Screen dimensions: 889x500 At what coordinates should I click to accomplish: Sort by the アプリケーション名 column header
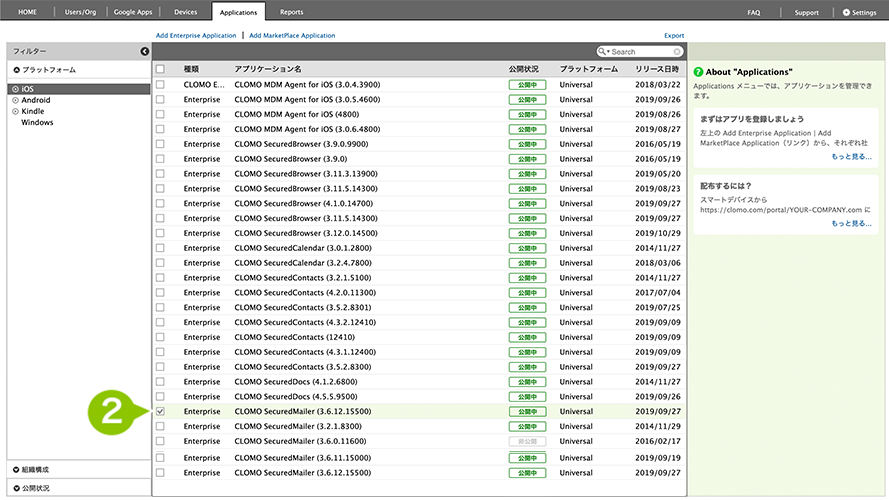click(268, 69)
